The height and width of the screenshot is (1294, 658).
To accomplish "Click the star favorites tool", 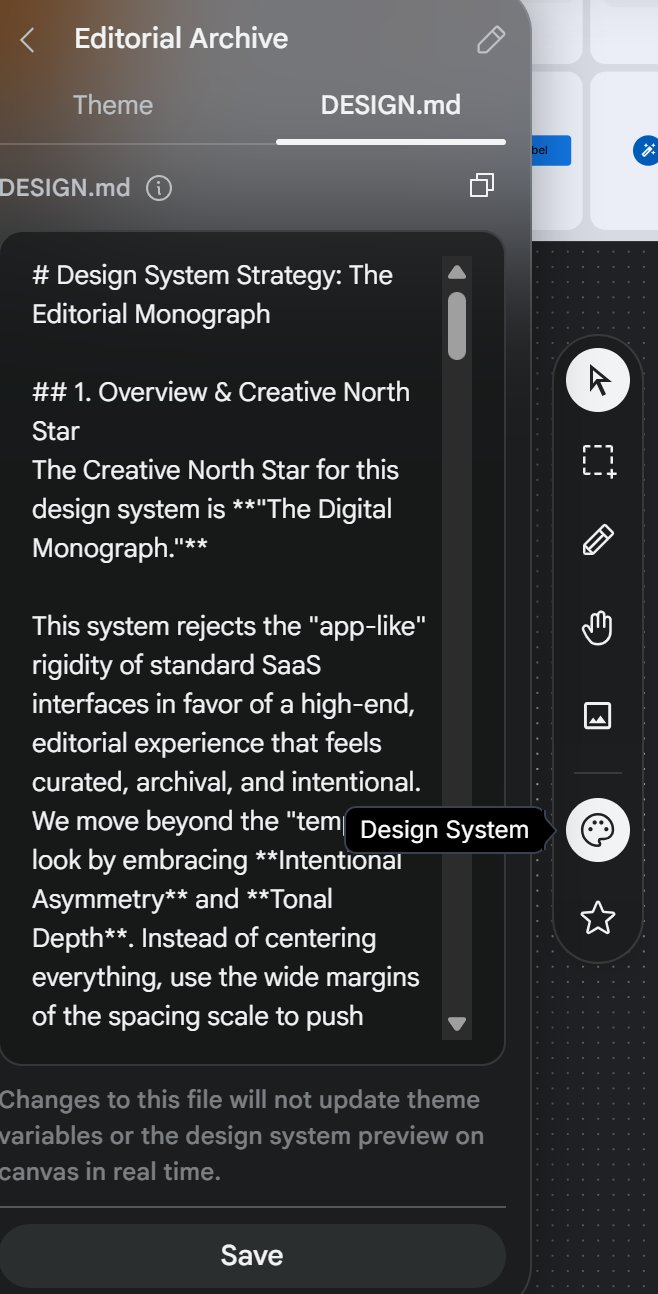I will (598, 917).
